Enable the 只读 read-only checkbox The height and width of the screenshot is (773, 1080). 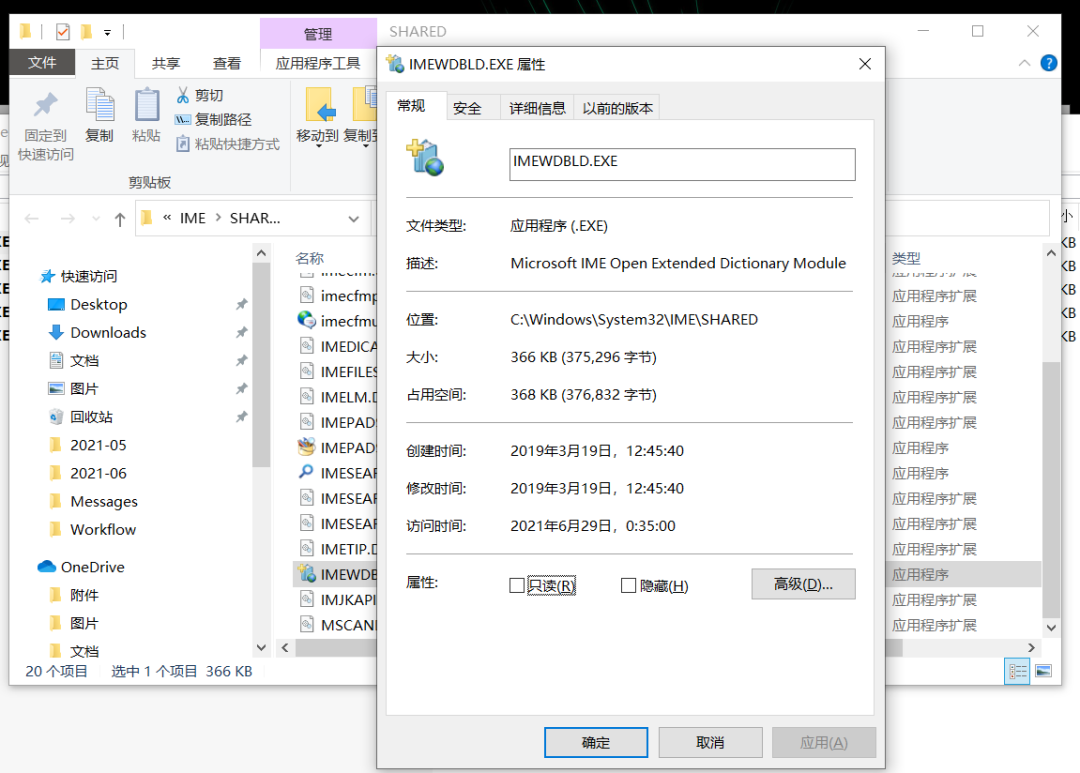[x=517, y=586]
